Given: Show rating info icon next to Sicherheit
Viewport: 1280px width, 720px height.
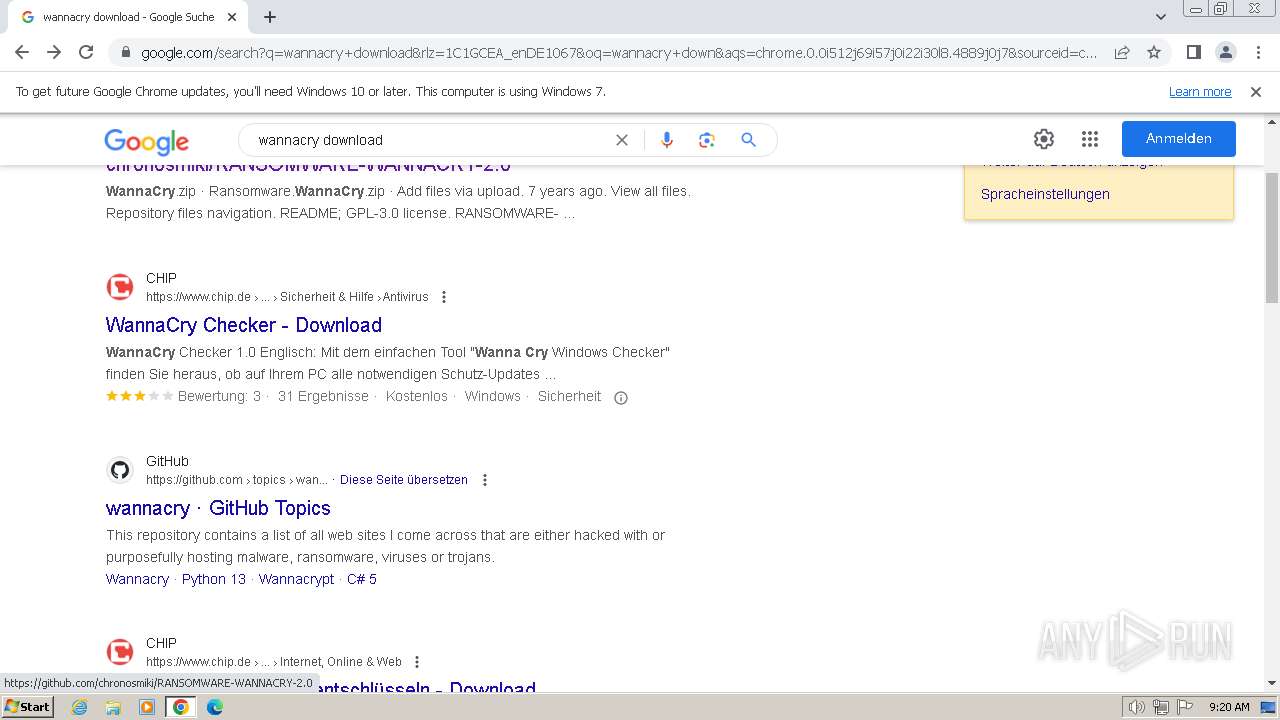Looking at the screenshot, I should (621, 398).
